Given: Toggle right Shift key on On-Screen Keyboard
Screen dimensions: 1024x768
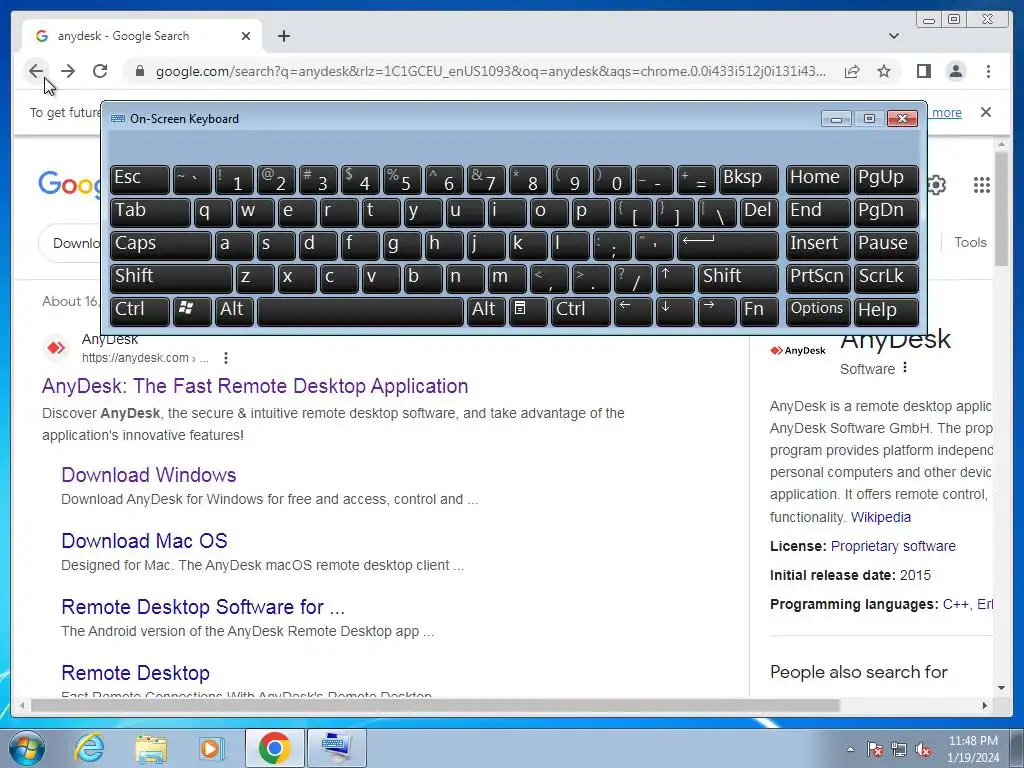Looking at the screenshot, I should click(x=738, y=278).
